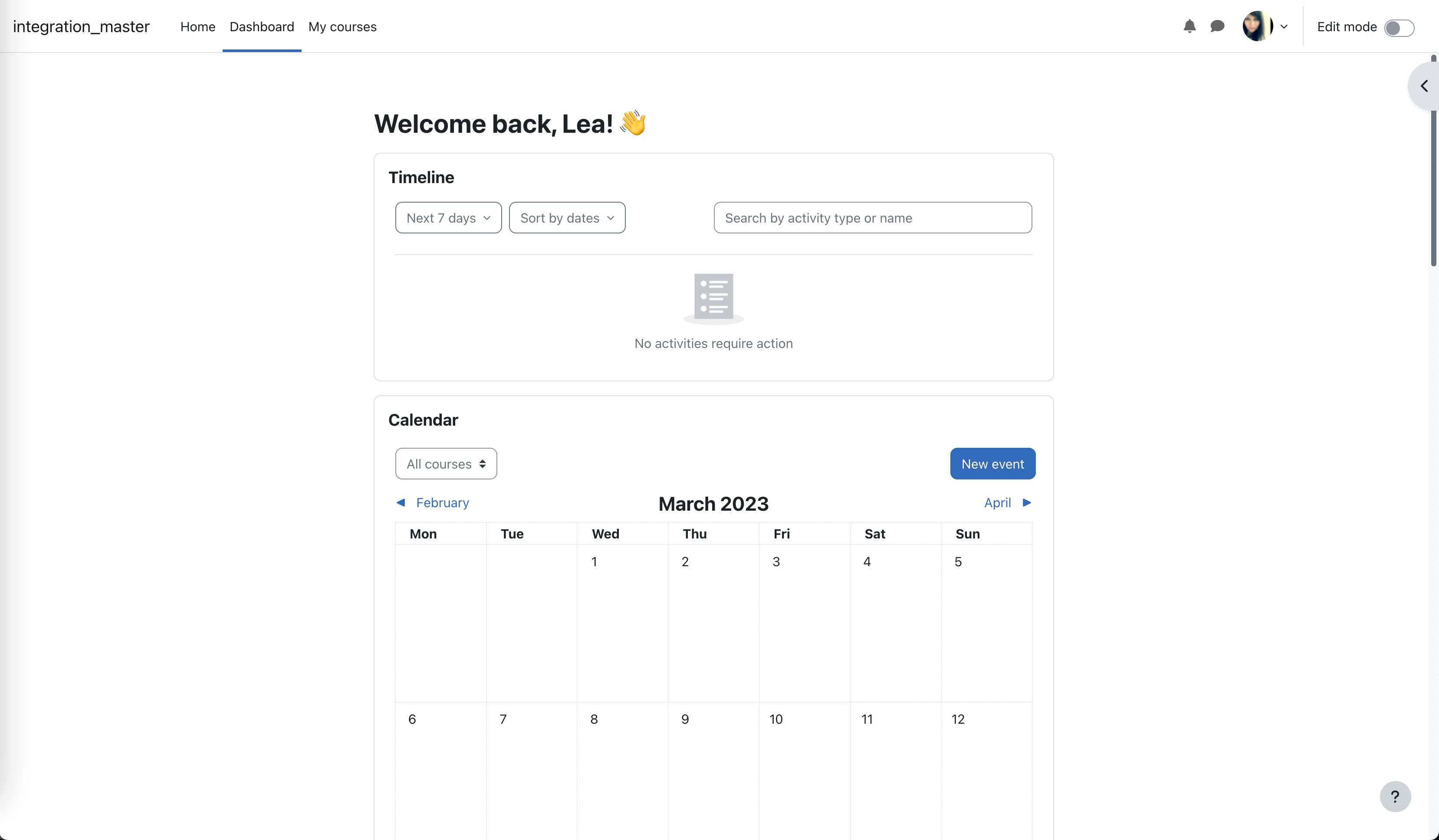Click the Fri column header

[782, 534]
